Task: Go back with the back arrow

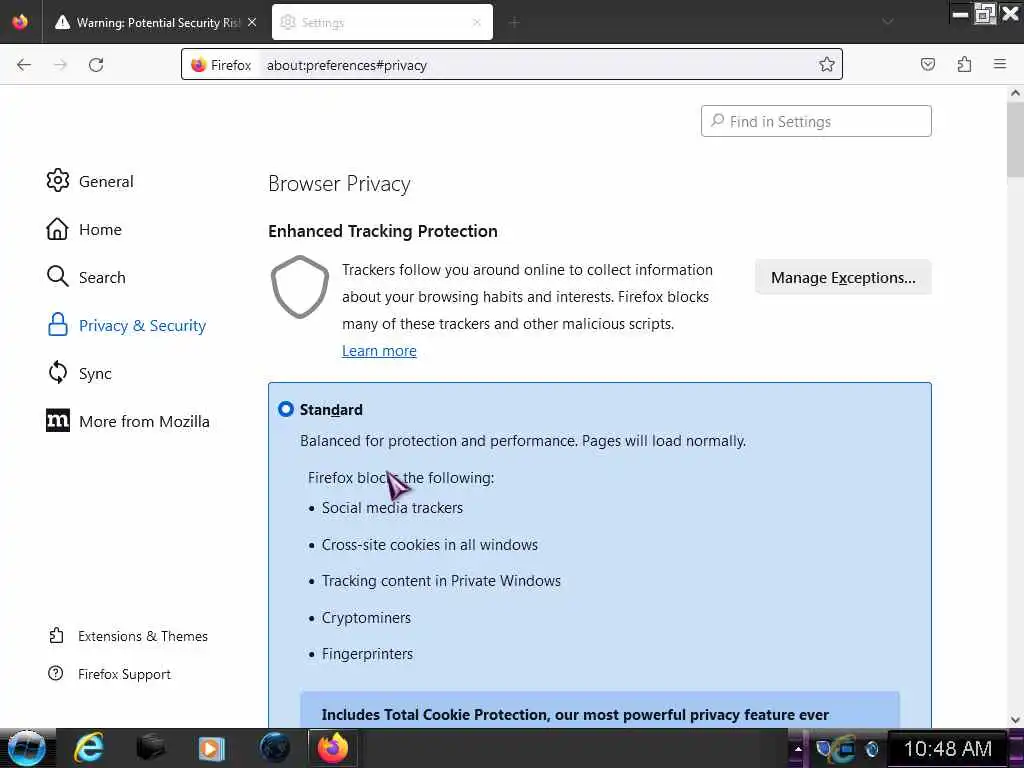Action: [24, 65]
